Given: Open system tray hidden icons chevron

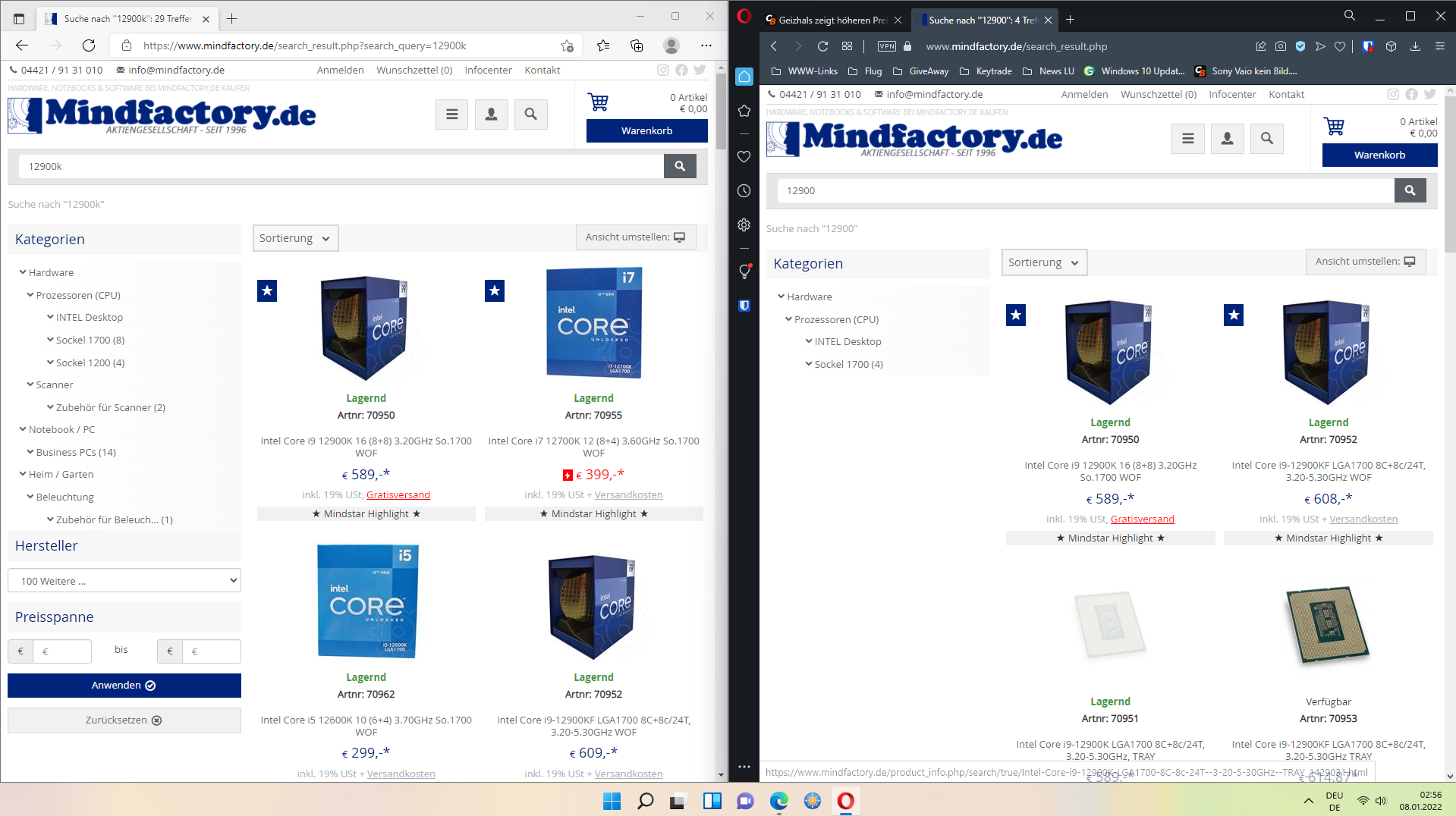Looking at the screenshot, I should point(1308,801).
